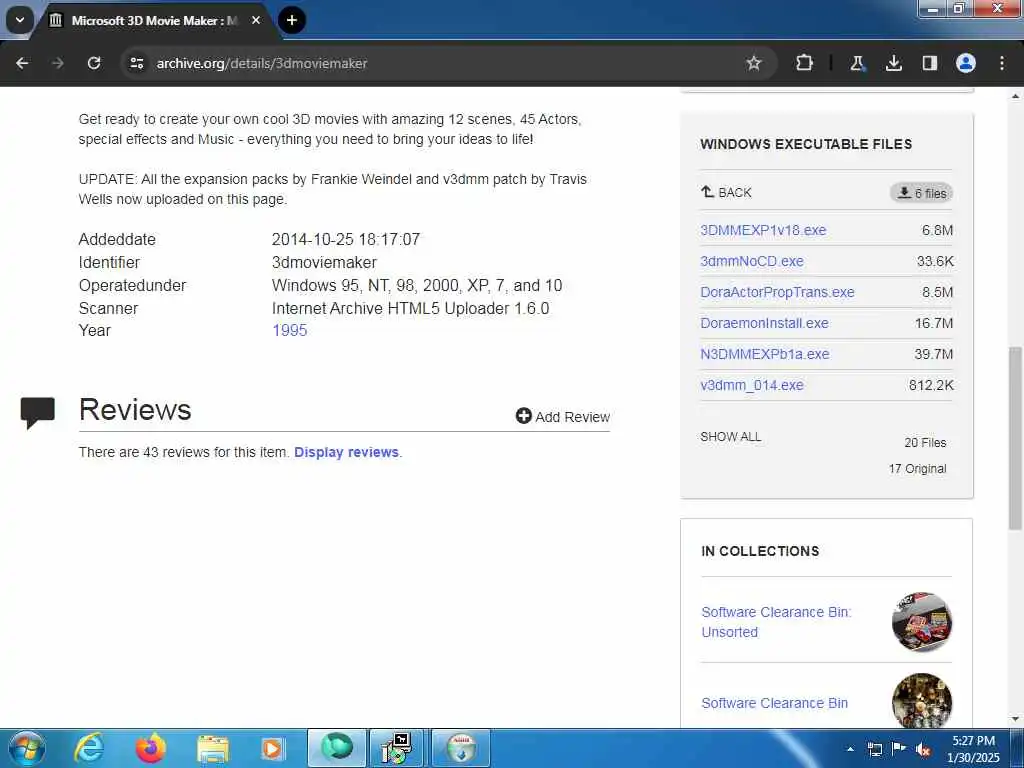The height and width of the screenshot is (768, 1024).
Task: Open the Windows Start menu
Action: (x=26, y=748)
